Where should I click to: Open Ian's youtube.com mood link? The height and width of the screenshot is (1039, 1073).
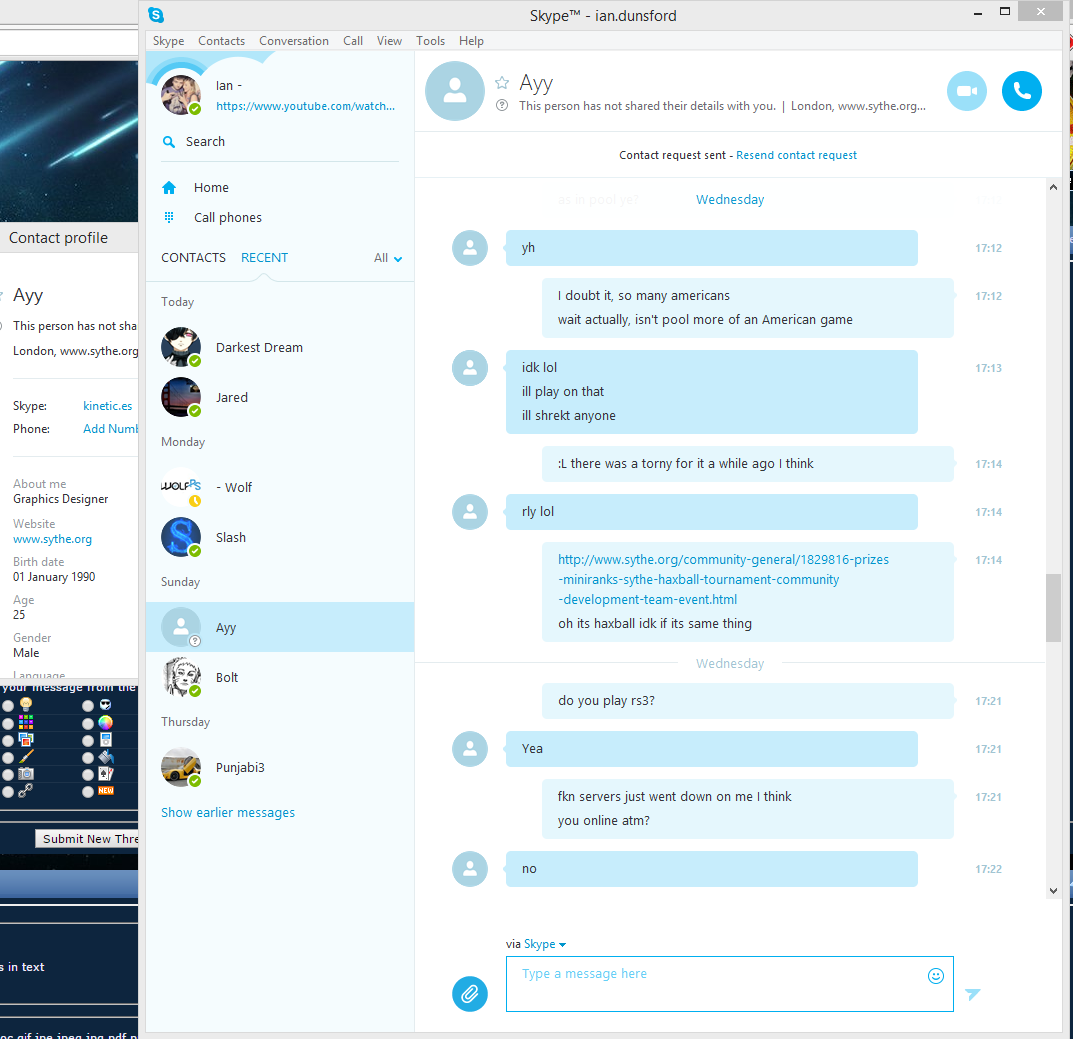[x=305, y=106]
